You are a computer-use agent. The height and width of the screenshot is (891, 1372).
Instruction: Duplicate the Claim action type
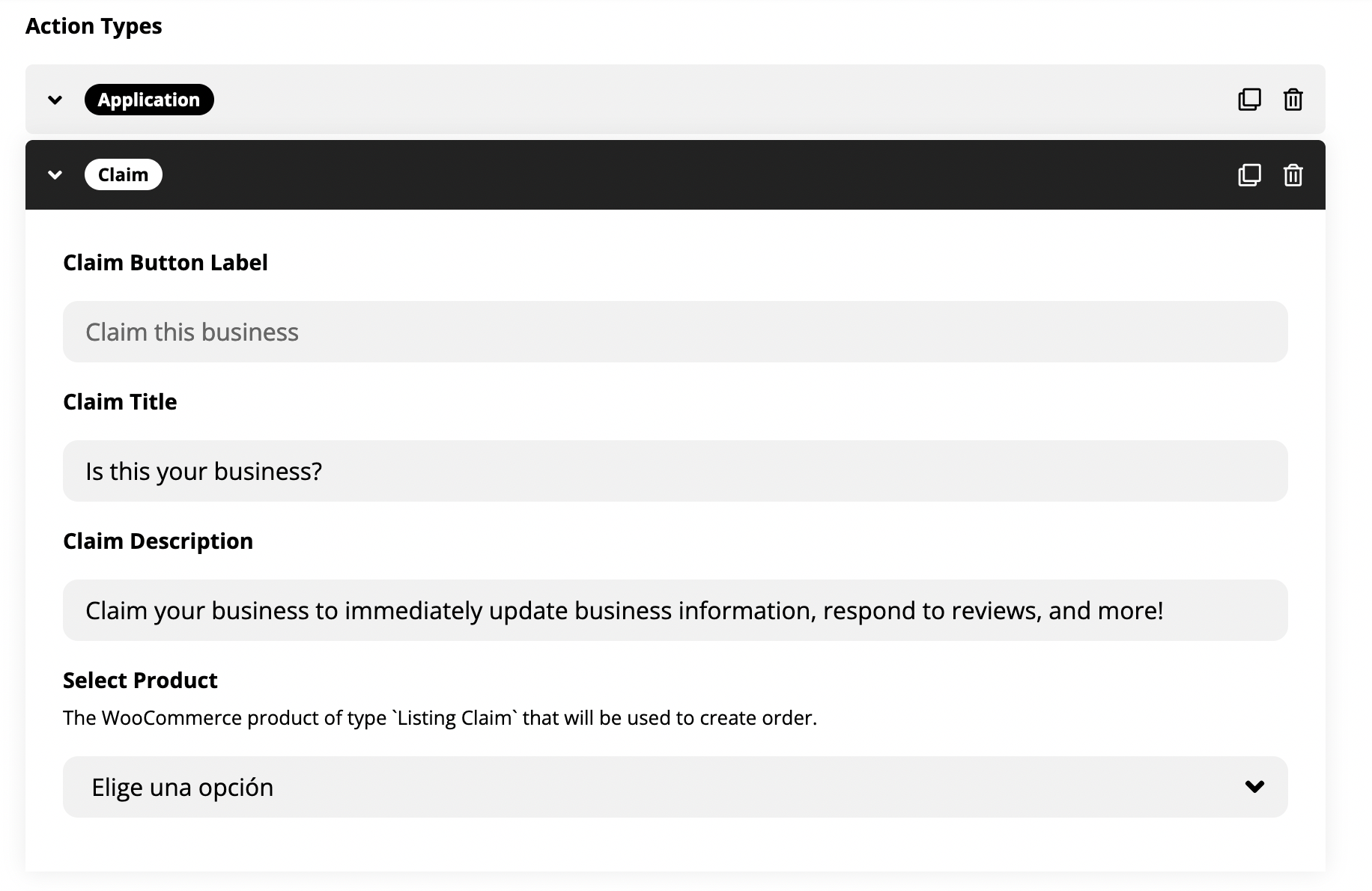1249,175
